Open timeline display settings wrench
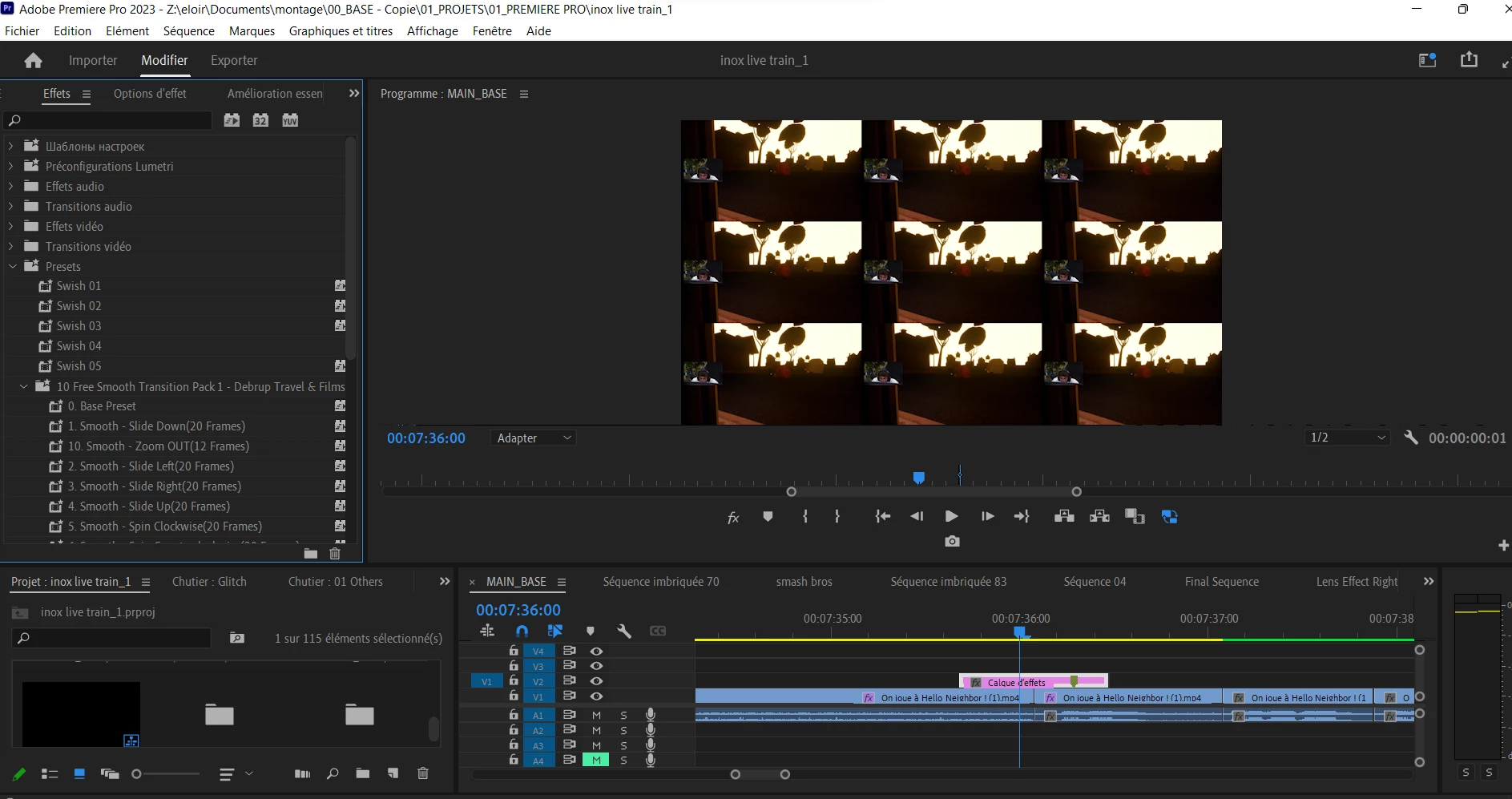The height and width of the screenshot is (799, 1512). [624, 632]
